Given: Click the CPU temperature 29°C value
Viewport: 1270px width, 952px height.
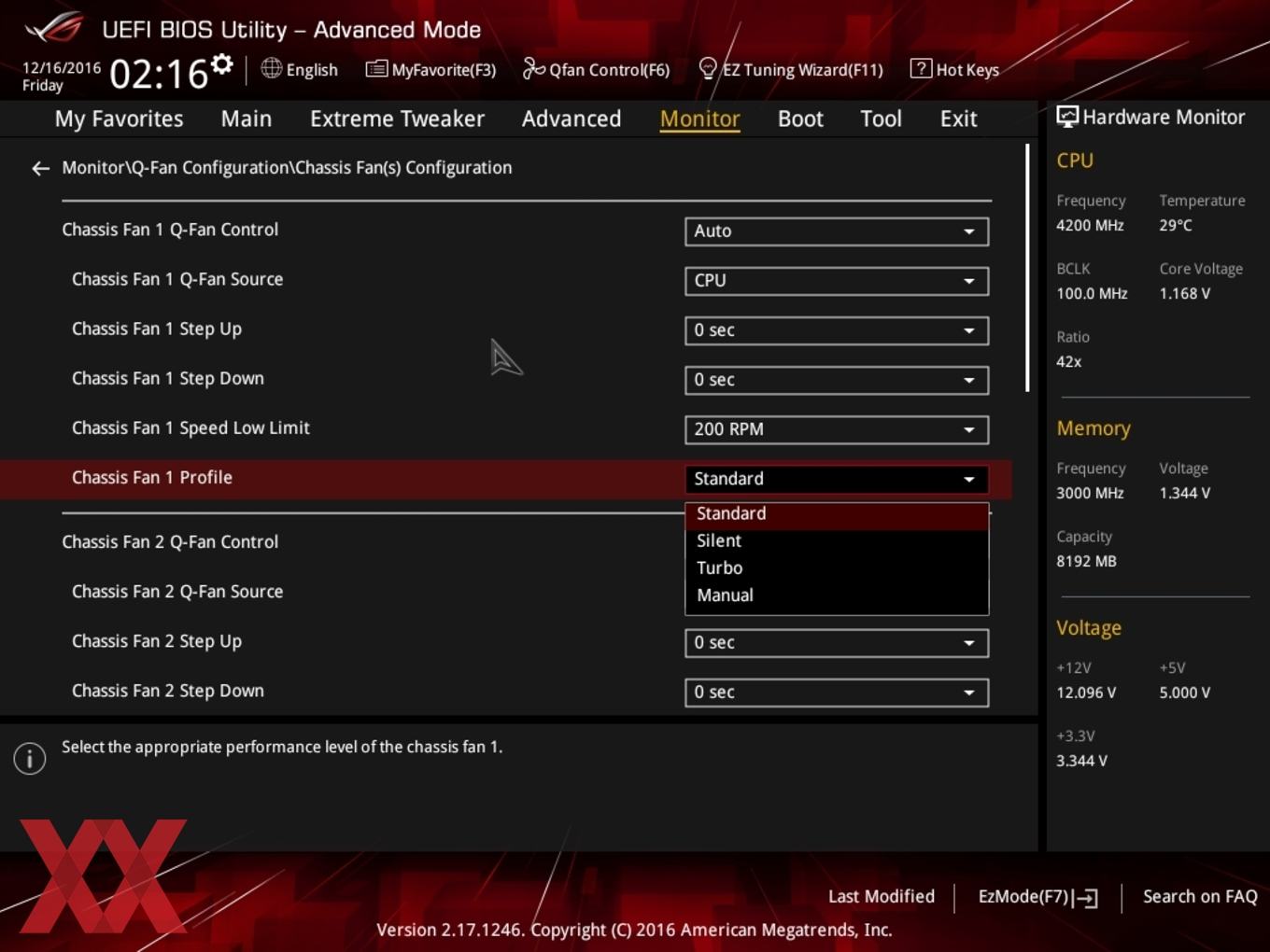Looking at the screenshot, I should [x=1176, y=225].
